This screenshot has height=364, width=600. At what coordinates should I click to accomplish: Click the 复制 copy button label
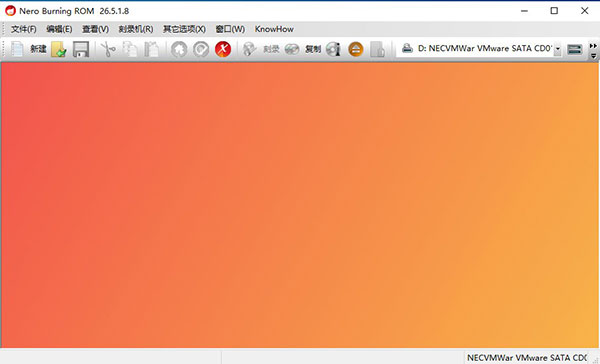(313, 49)
